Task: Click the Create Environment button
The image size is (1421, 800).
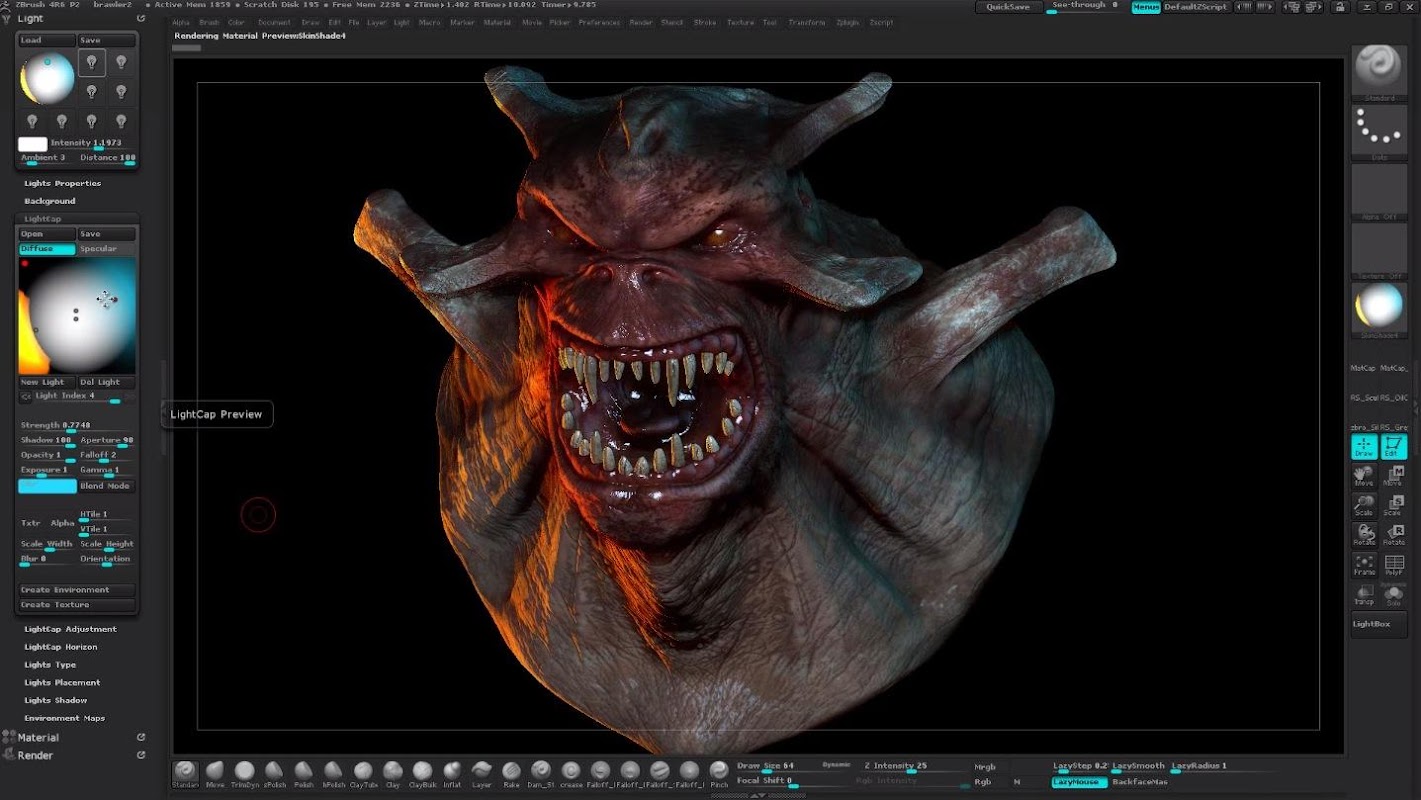Action: (77, 590)
